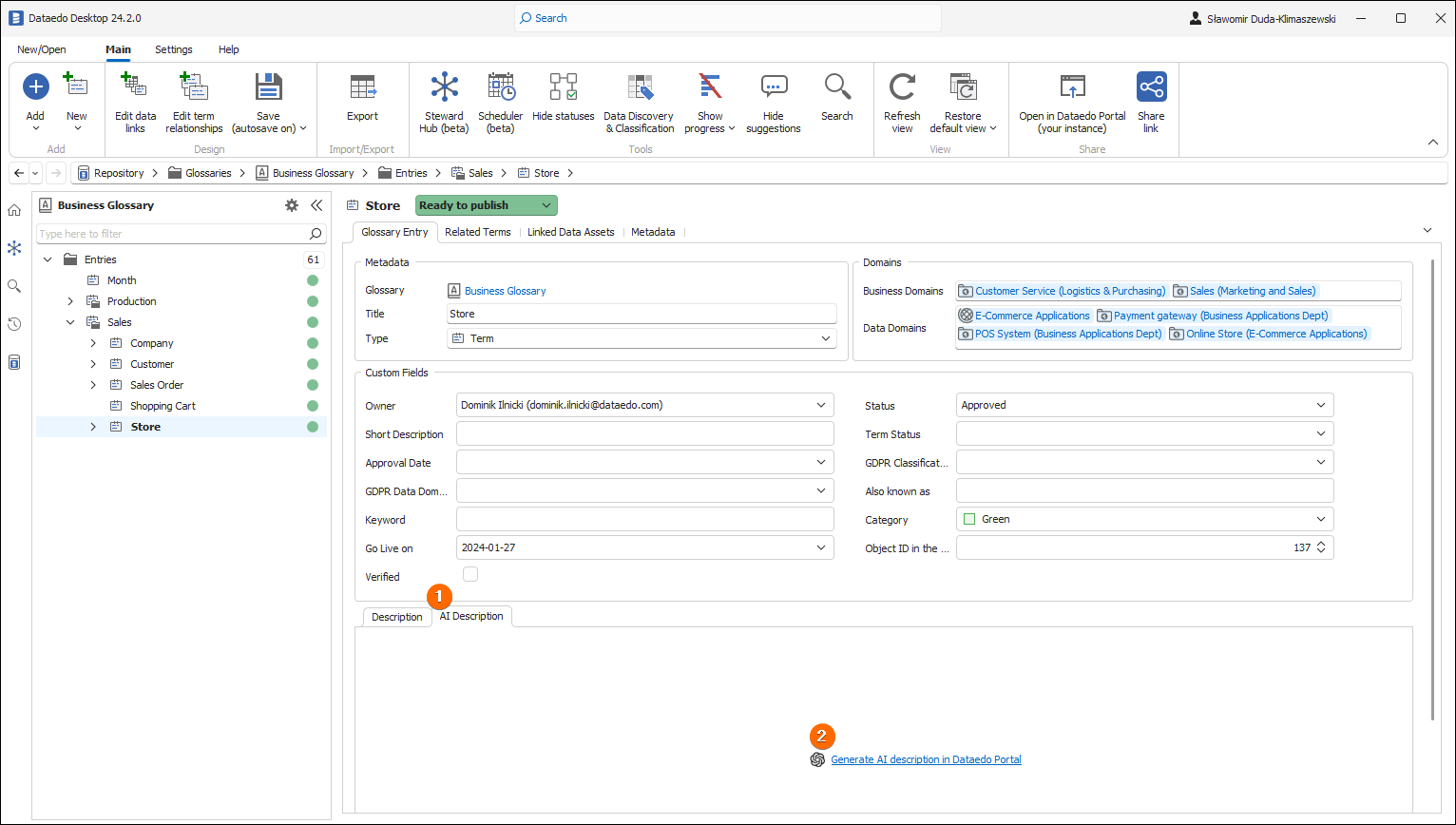Click the POS System data domain tag
Image resolution: width=1456 pixels, height=825 pixels.
1060,334
